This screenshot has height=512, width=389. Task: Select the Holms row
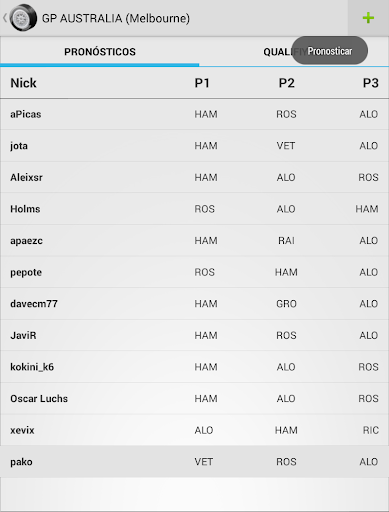click(194, 209)
